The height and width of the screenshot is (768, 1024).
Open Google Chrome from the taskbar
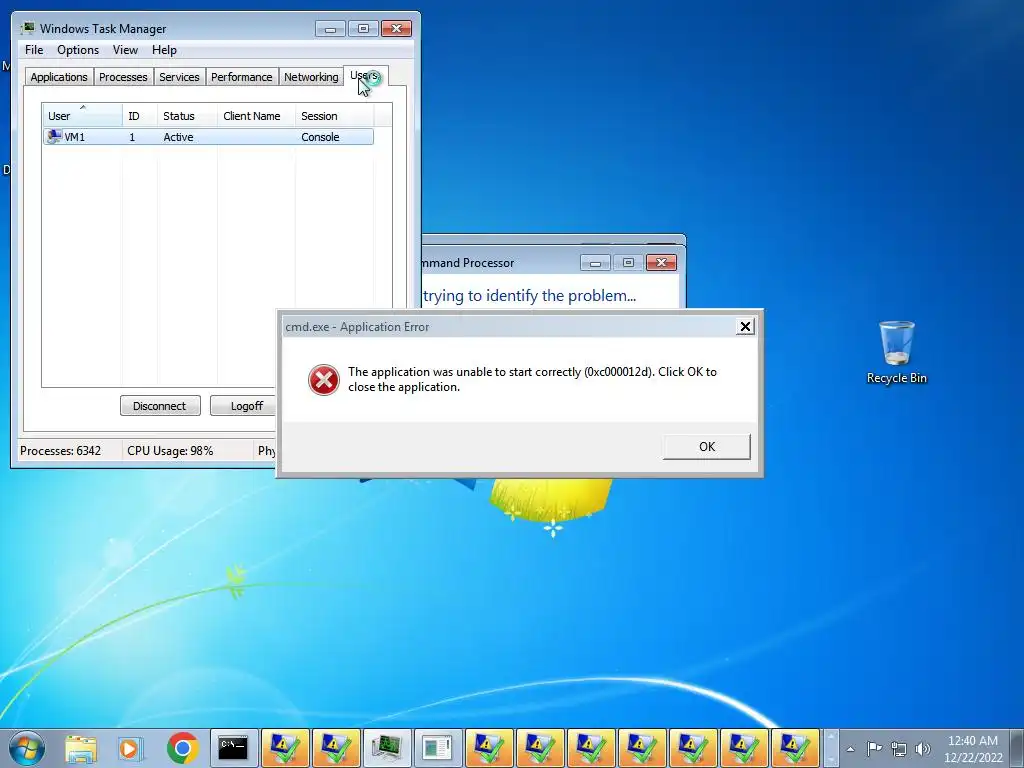click(182, 748)
